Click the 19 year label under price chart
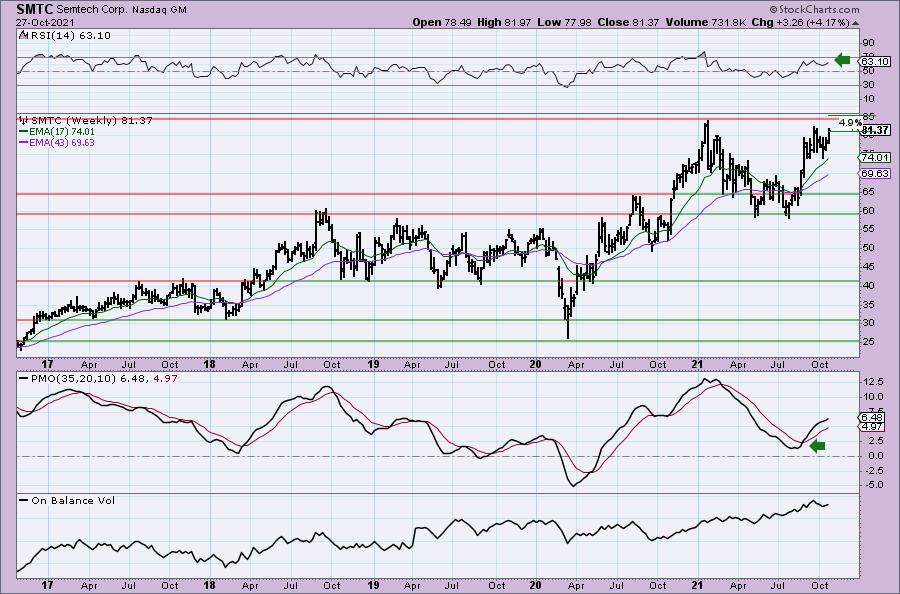This screenshot has width=900, height=594. [x=373, y=364]
